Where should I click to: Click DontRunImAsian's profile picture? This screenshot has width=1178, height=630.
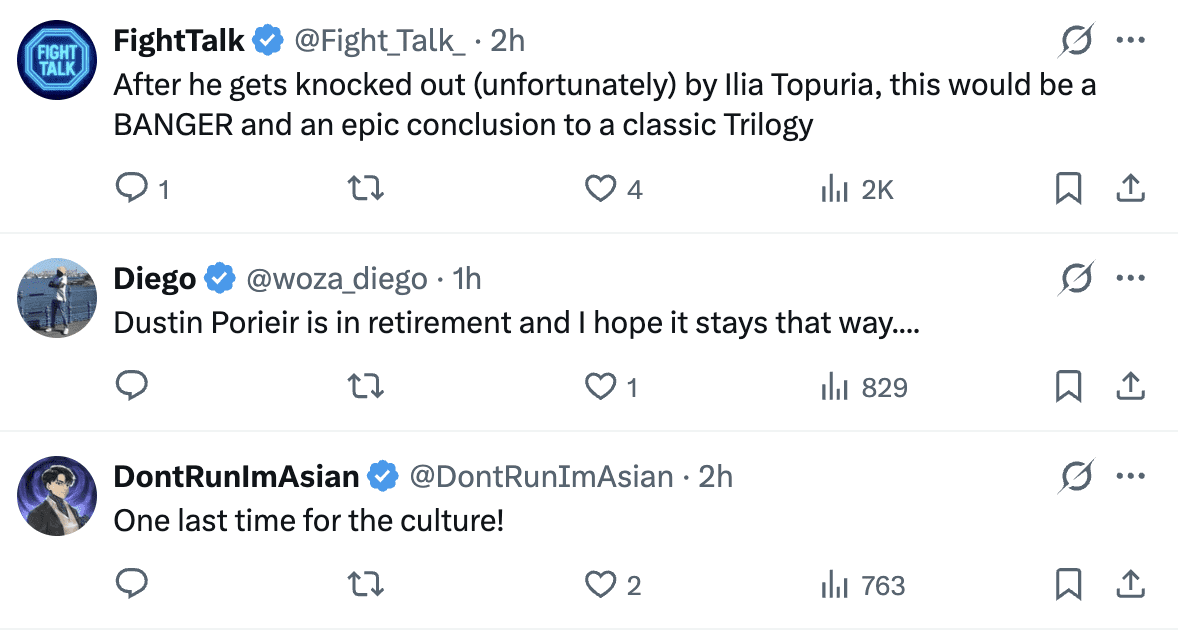click(58, 498)
